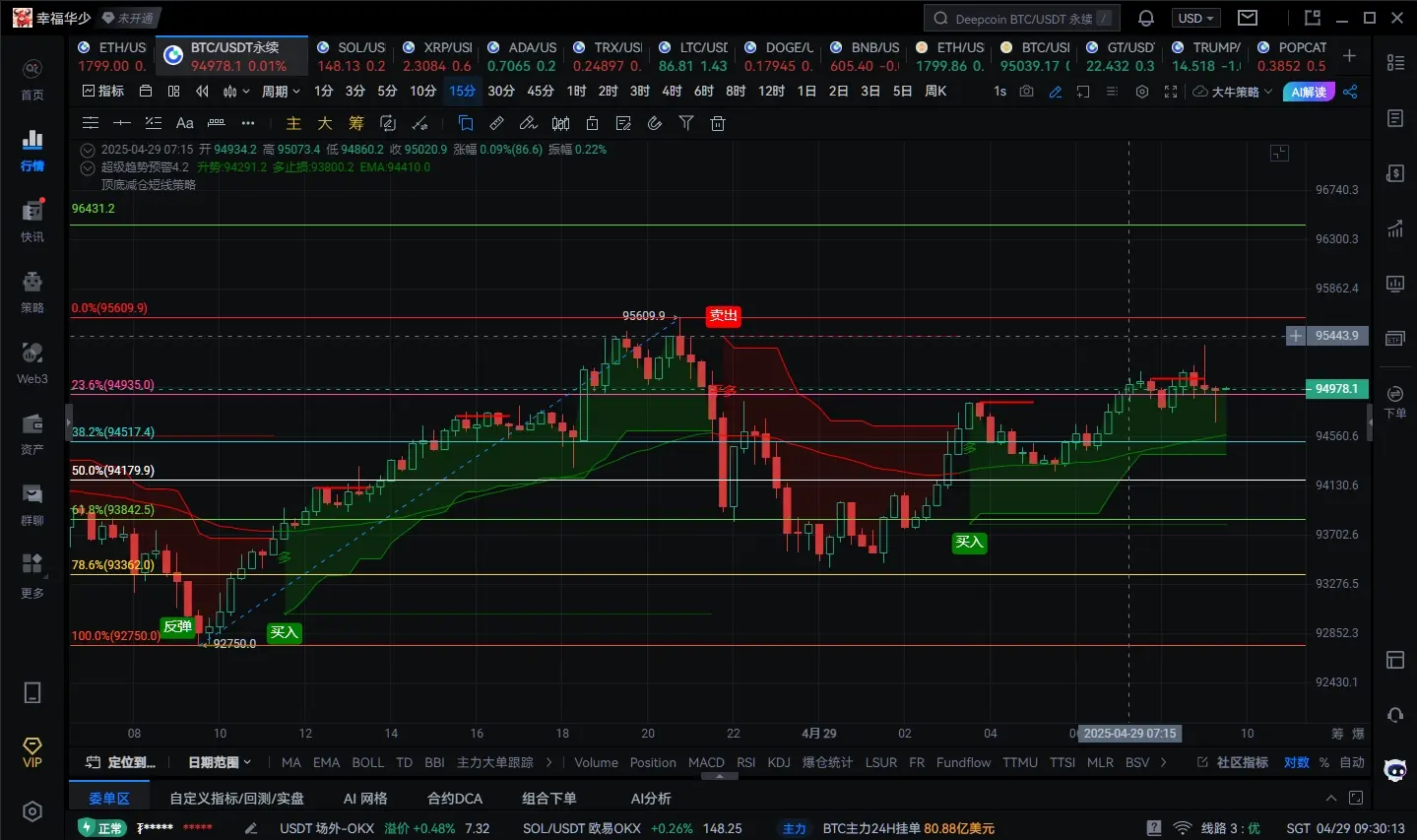Open the AI 网格 tab
The width and height of the screenshot is (1417, 840).
[x=365, y=799]
